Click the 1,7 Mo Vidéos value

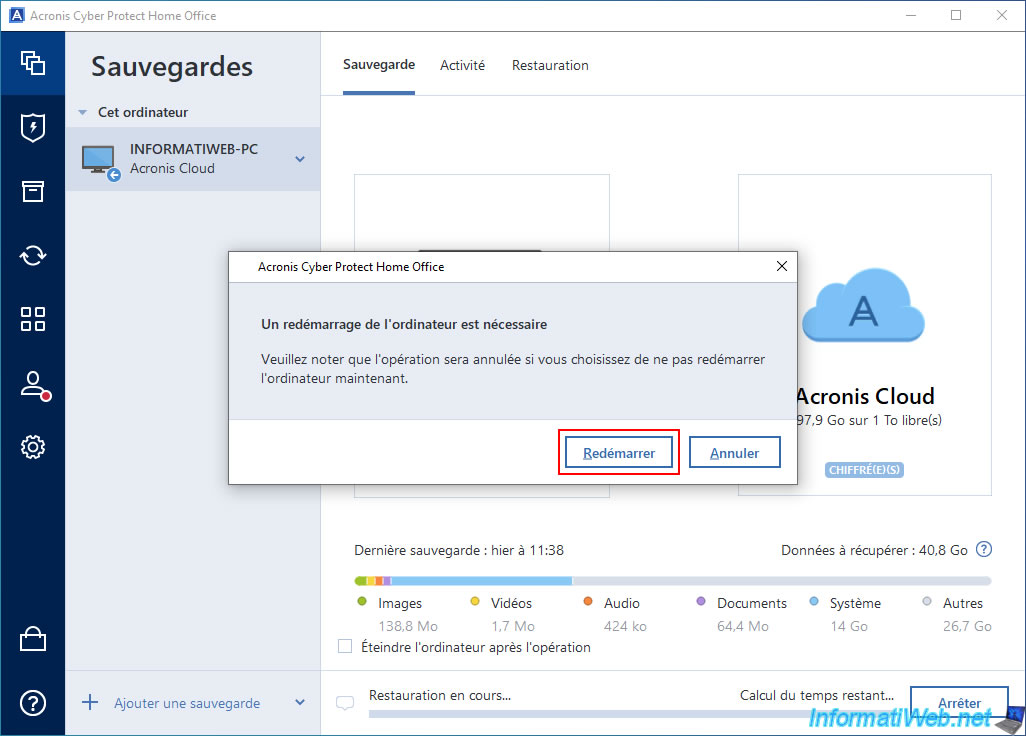(513, 626)
